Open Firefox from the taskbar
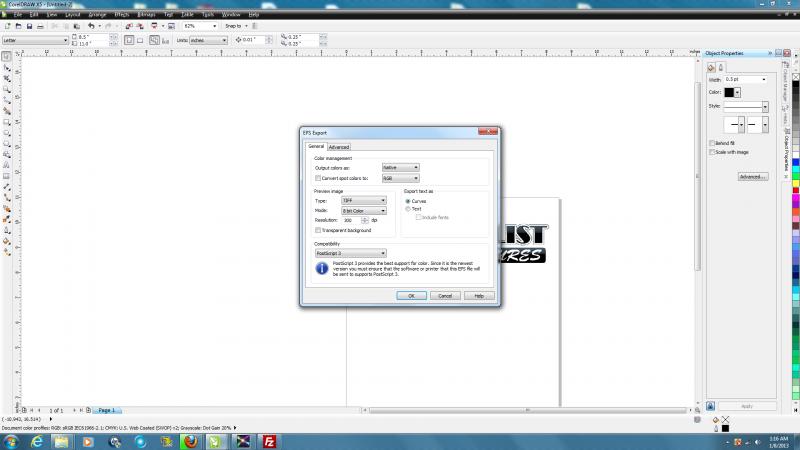800x450 pixels. (x=190, y=441)
